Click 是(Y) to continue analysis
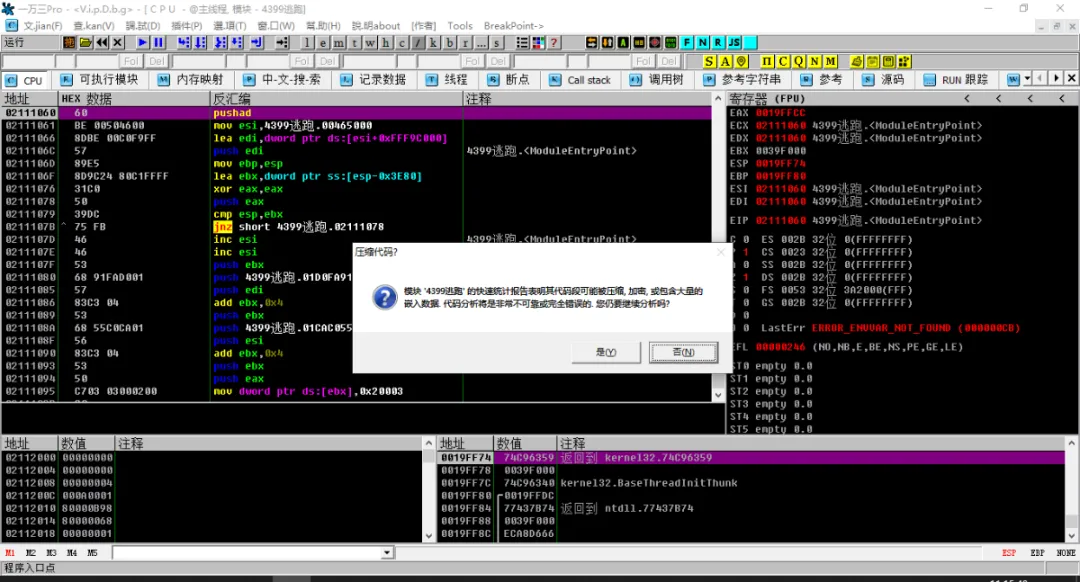 (x=606, y=352)
